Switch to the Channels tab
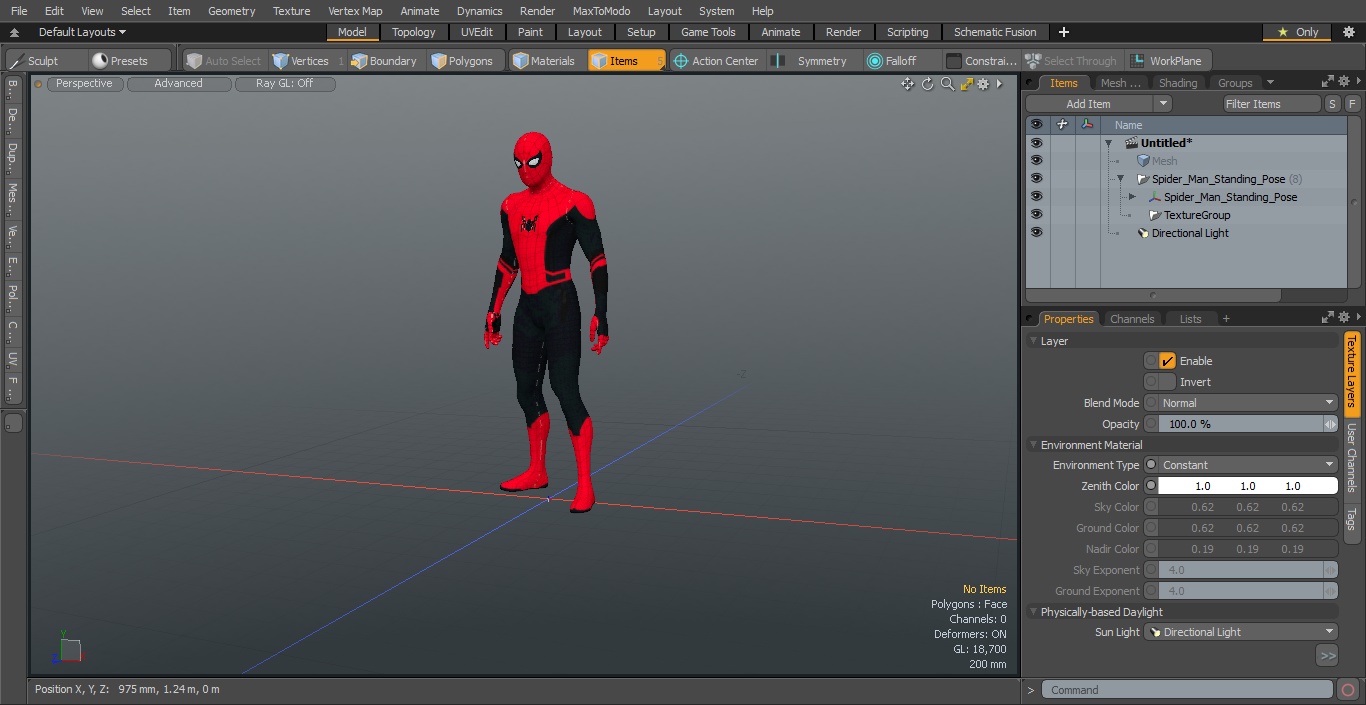The image size is (1366, 705). click(x=1132, y=319)
